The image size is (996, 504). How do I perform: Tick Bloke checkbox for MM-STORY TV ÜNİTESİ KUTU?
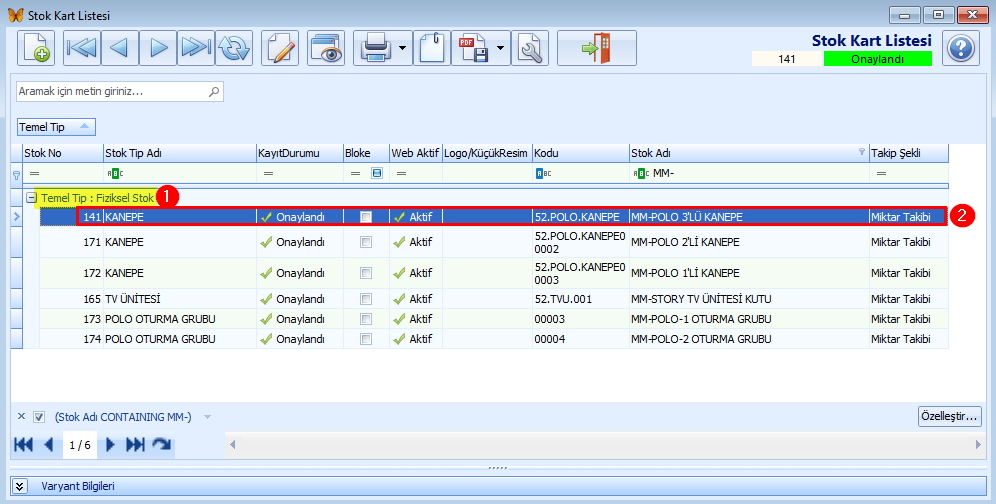click(x=366, y=299)
